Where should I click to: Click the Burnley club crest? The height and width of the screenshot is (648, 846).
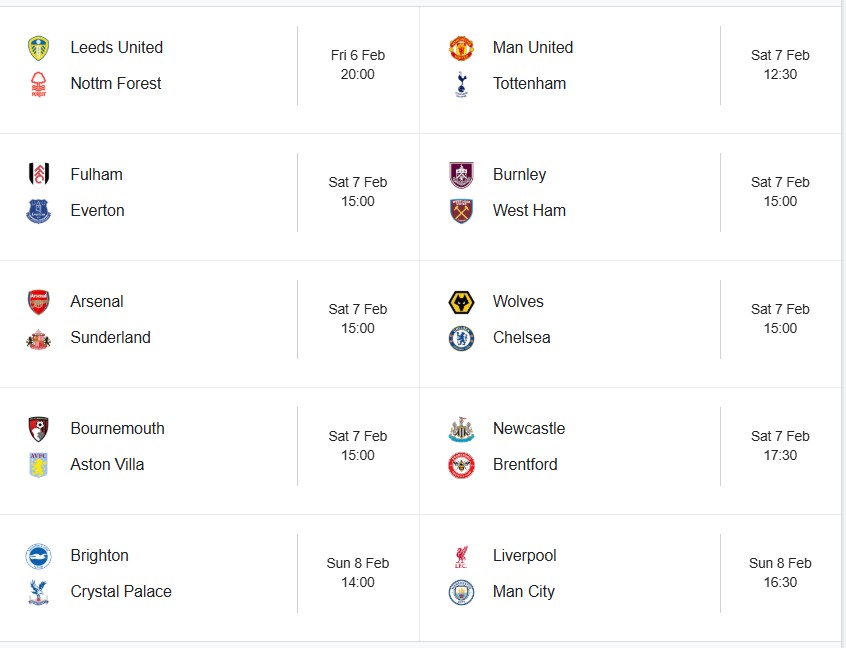[x=461, y=175]
